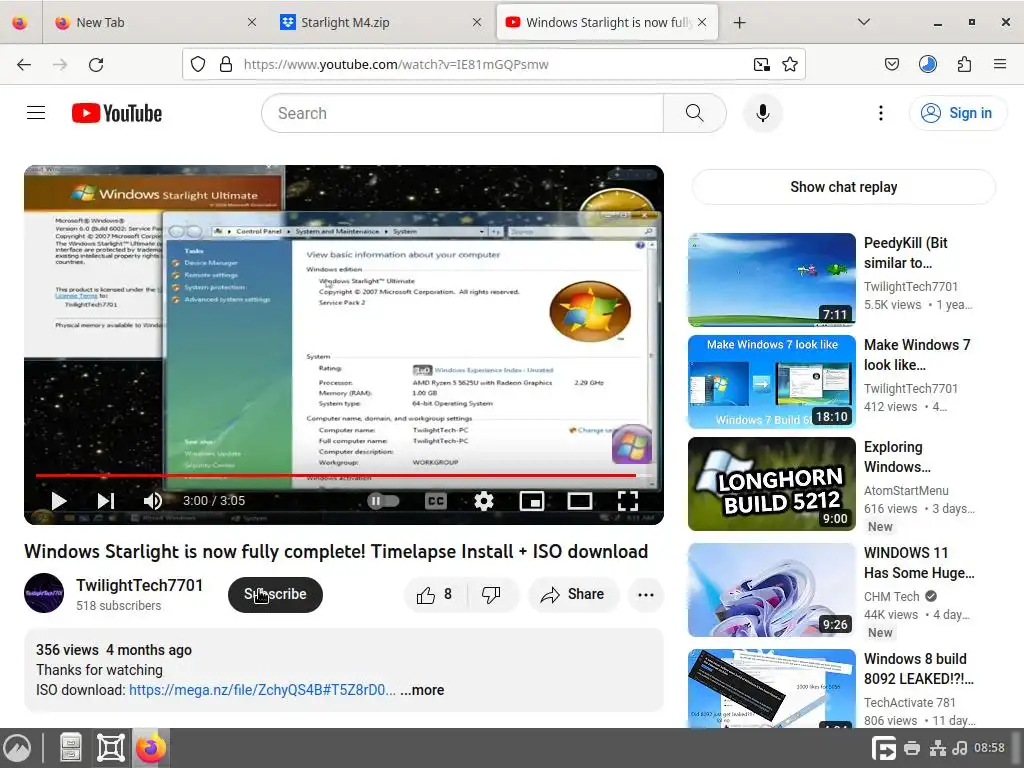Open the channel AtomStartMenu
1024x768 pixels.
point(906,490)
